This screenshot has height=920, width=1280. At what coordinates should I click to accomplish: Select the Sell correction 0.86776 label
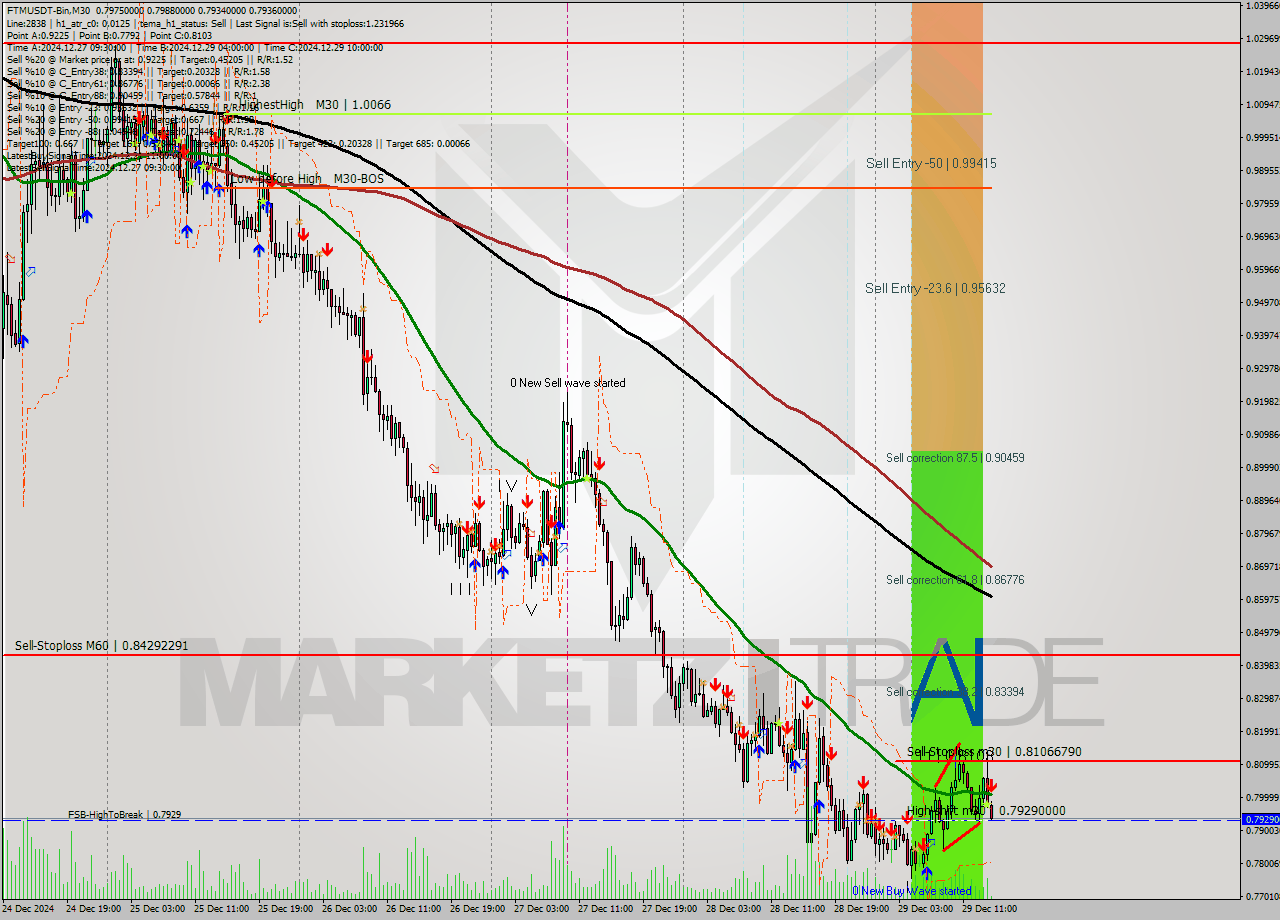pyautogui.click(x=955, y=580)
